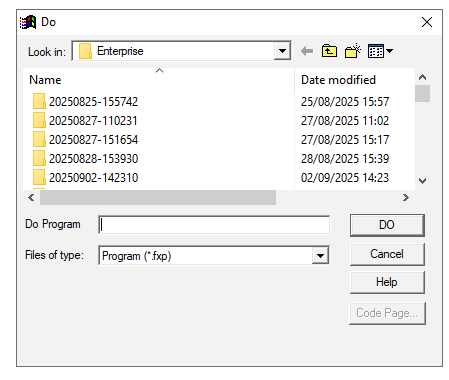This screenshot has height=380, width=449.
Task: Open Help for this dialog
Action: tap(387, 282)
